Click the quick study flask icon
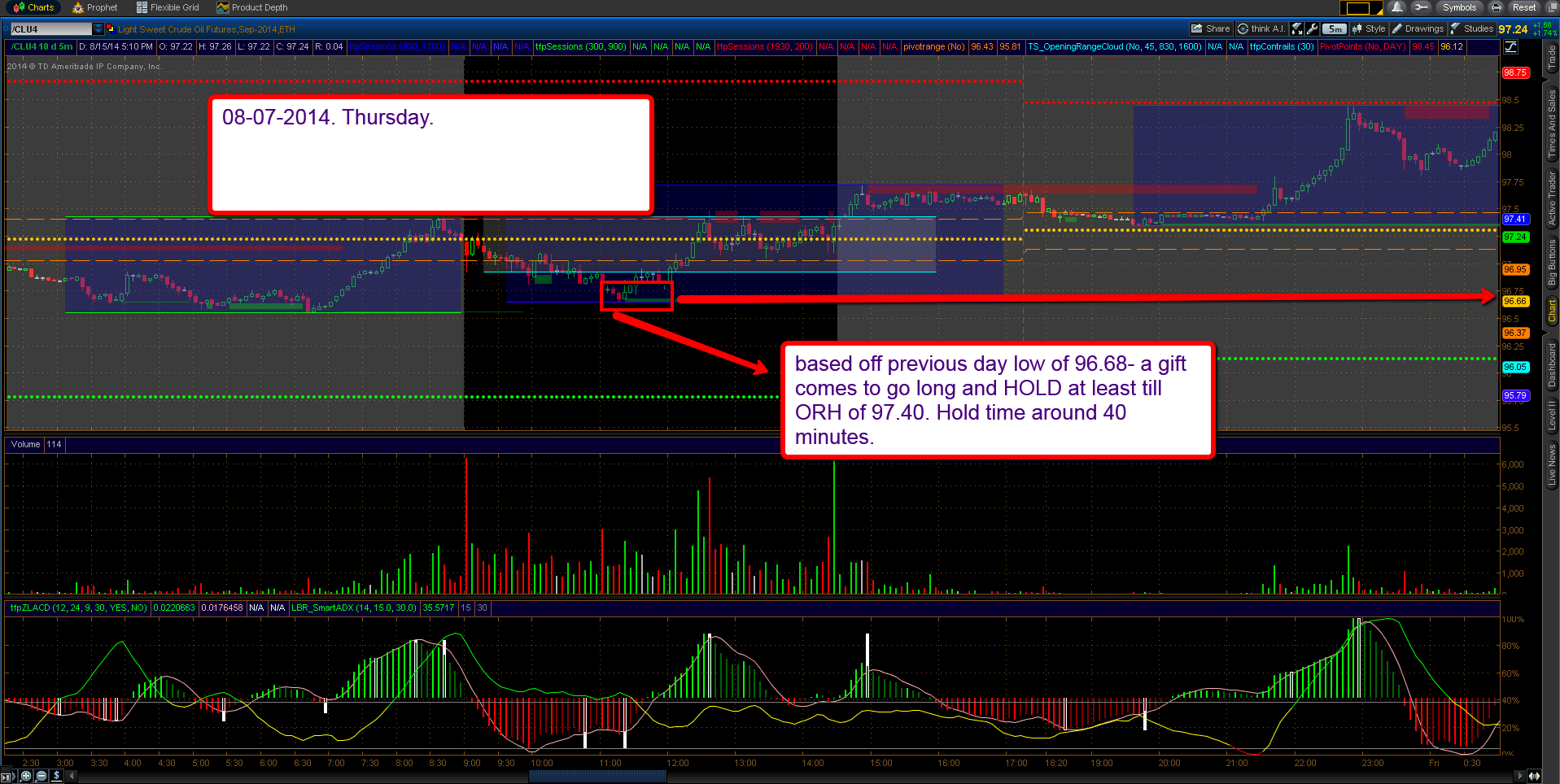Screen dimensions: 1560x784 [x=1297, y=28]
